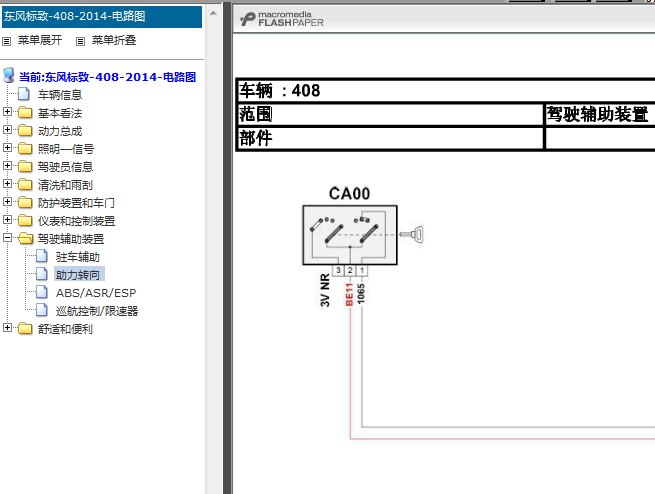The height and width of the screenshot is (494, 655).
Task: Click connector pin 1 of CA00
Action: pos(362,270)
